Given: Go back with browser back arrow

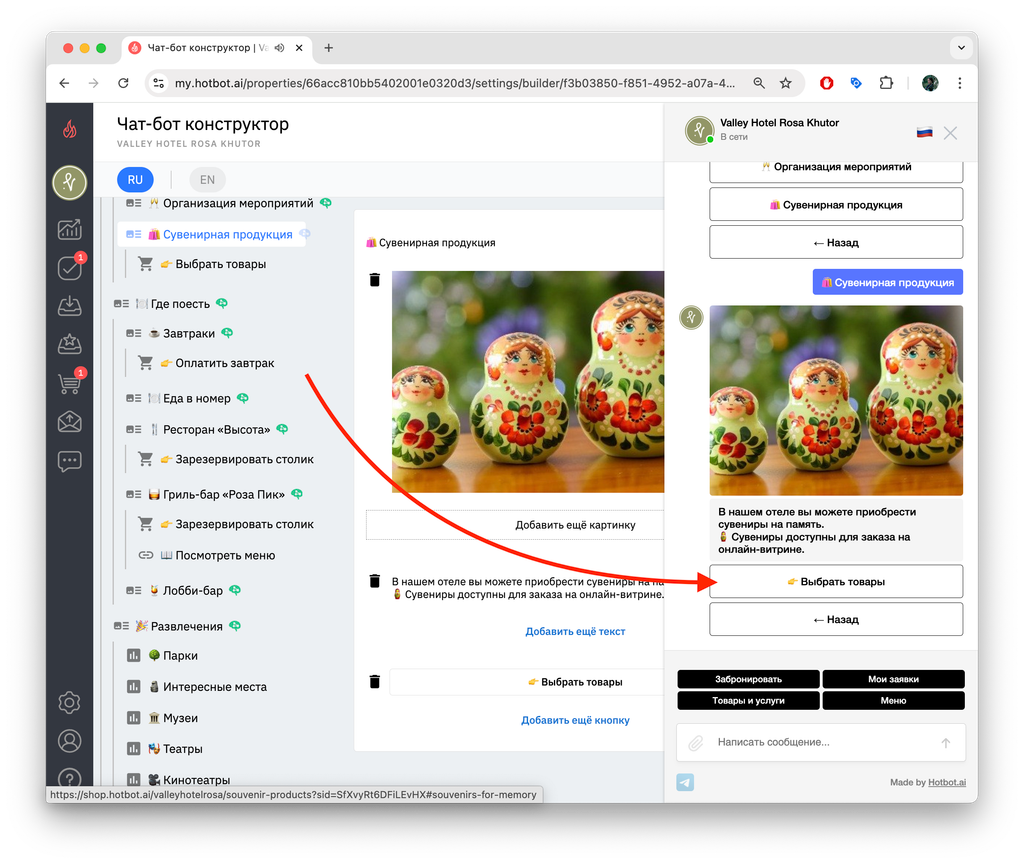Looking at the screenshot, I should coord(64,83).
